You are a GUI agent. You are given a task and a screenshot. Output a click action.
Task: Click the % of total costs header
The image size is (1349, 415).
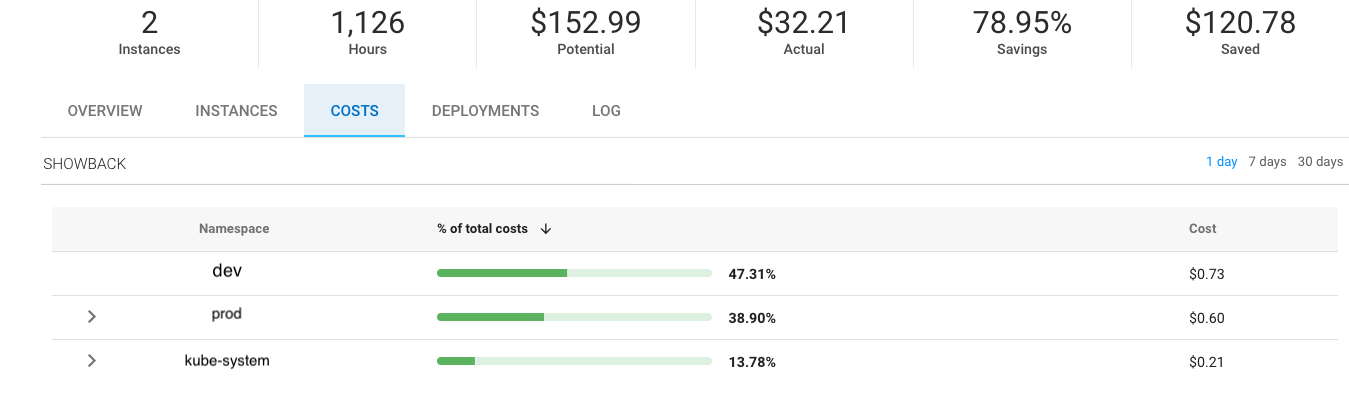(x=482, y=229)
